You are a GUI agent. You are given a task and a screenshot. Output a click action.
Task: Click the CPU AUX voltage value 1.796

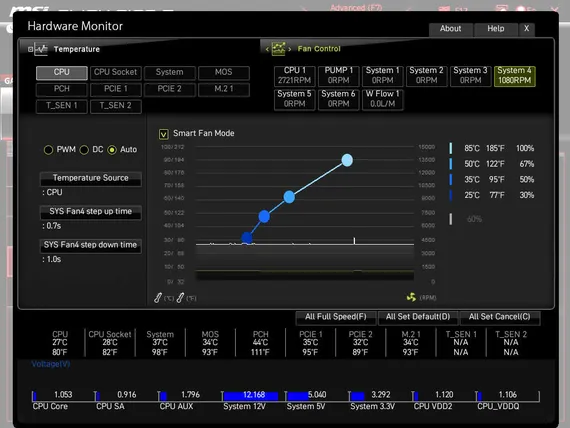click(x=190, y=395)
